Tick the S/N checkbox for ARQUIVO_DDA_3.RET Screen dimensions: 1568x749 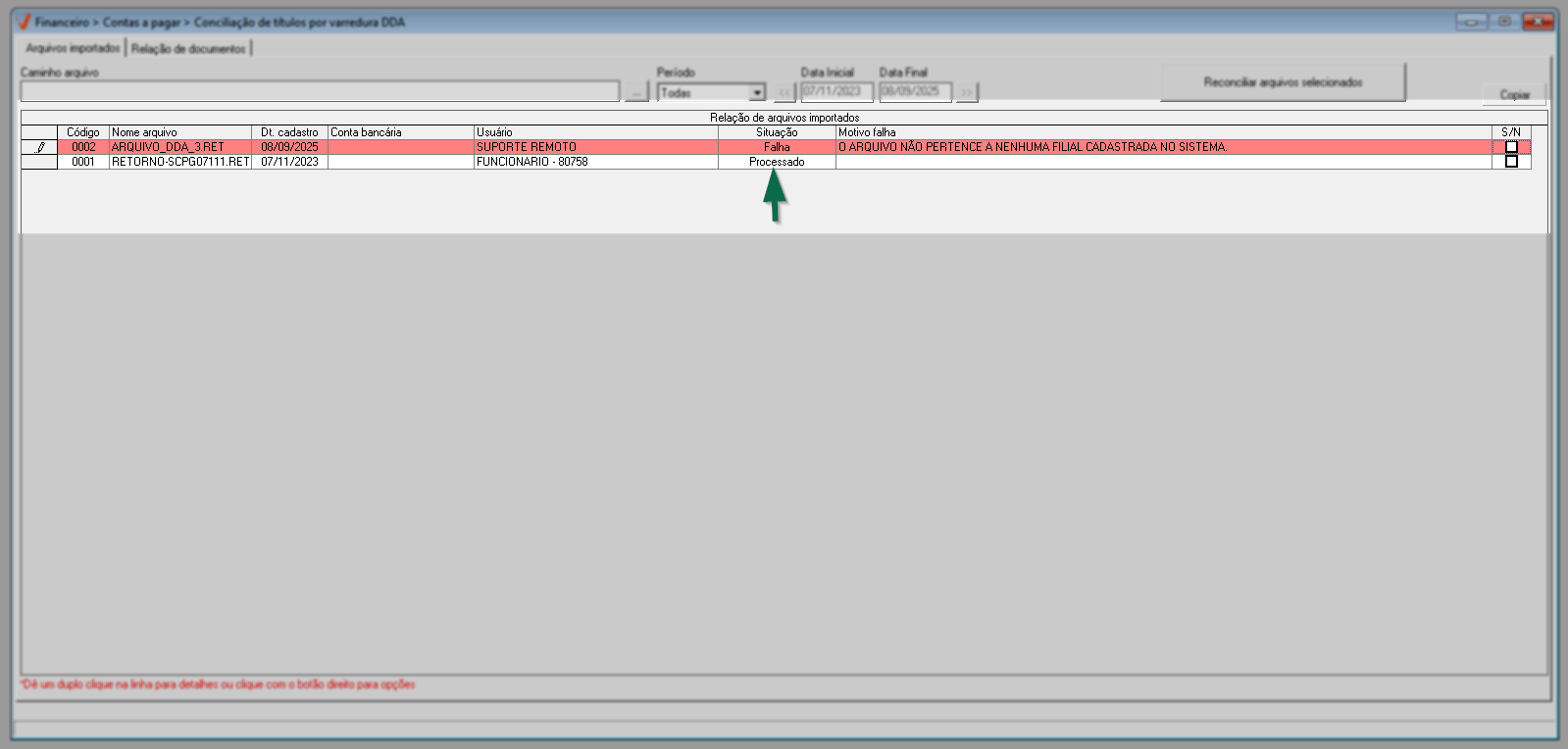(x=1511, y=147)
